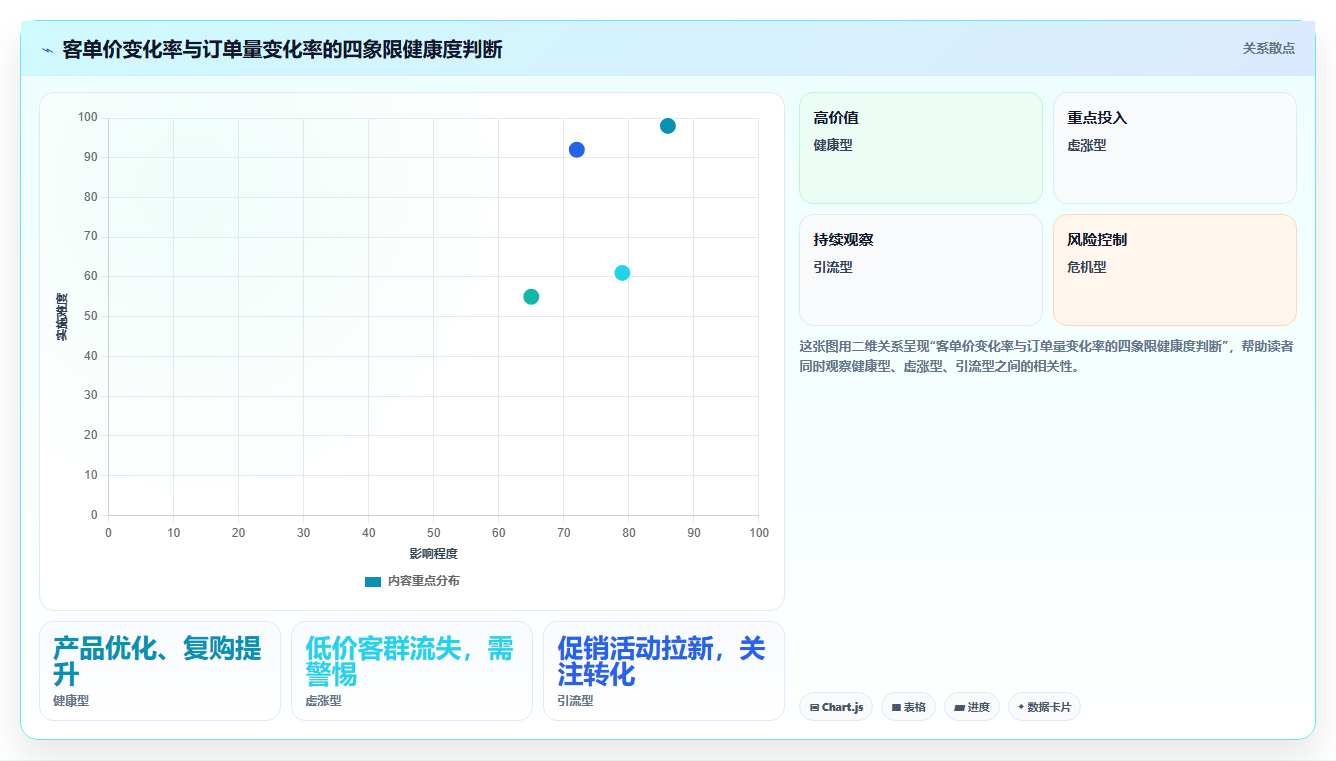Click the description paragraph starting 这张图用二维关系
Screen dimensions: 1336x761
tap(1047, 356)
